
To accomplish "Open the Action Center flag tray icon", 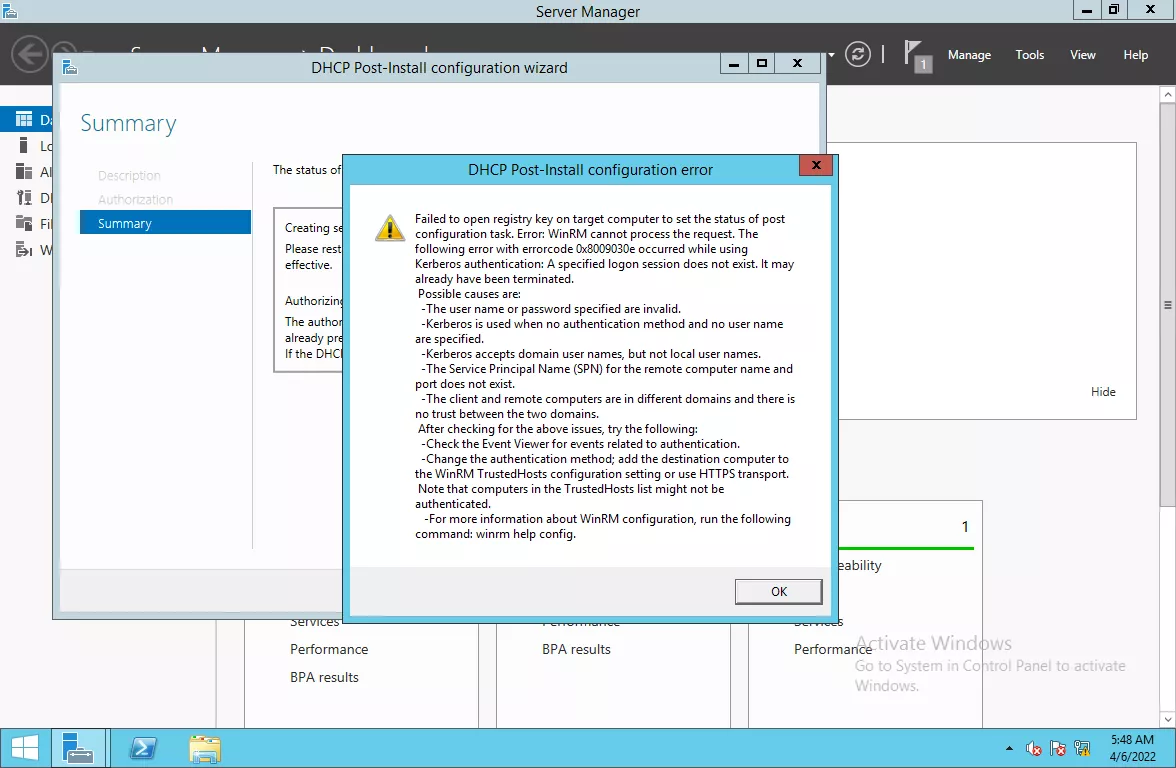I will tap(1058, 748).
